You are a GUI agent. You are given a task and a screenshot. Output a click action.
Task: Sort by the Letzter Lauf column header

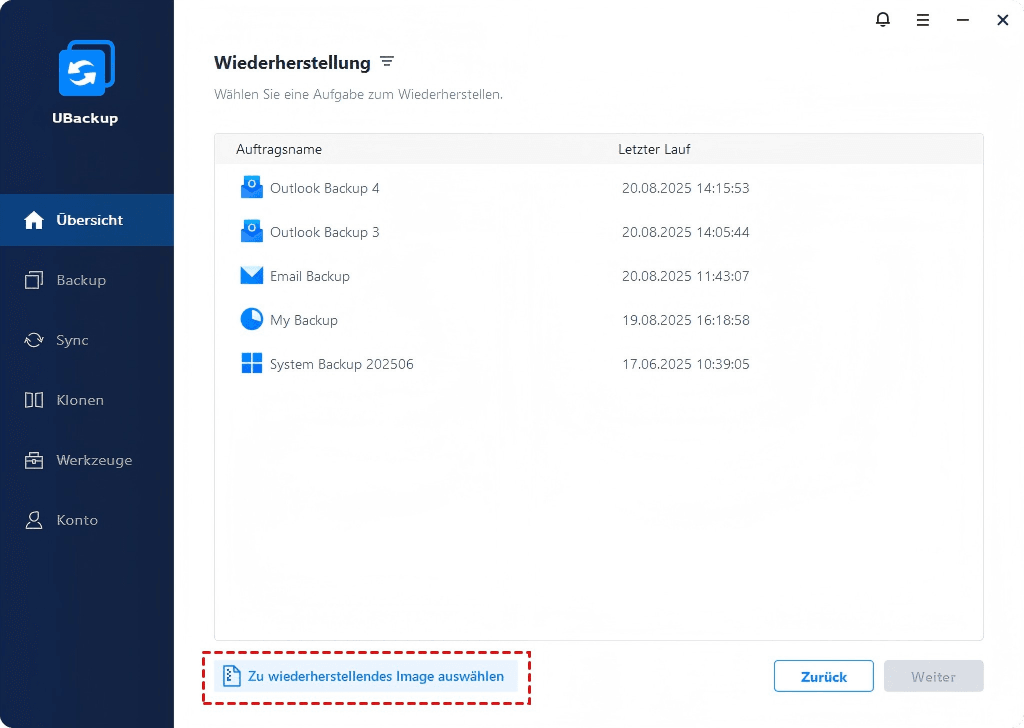[654, 149]
